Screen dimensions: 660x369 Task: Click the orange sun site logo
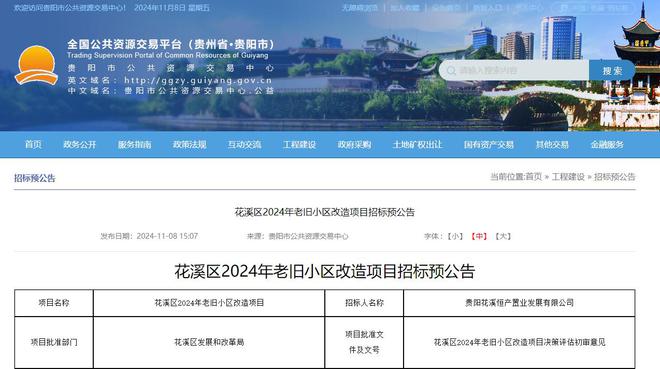36,65
